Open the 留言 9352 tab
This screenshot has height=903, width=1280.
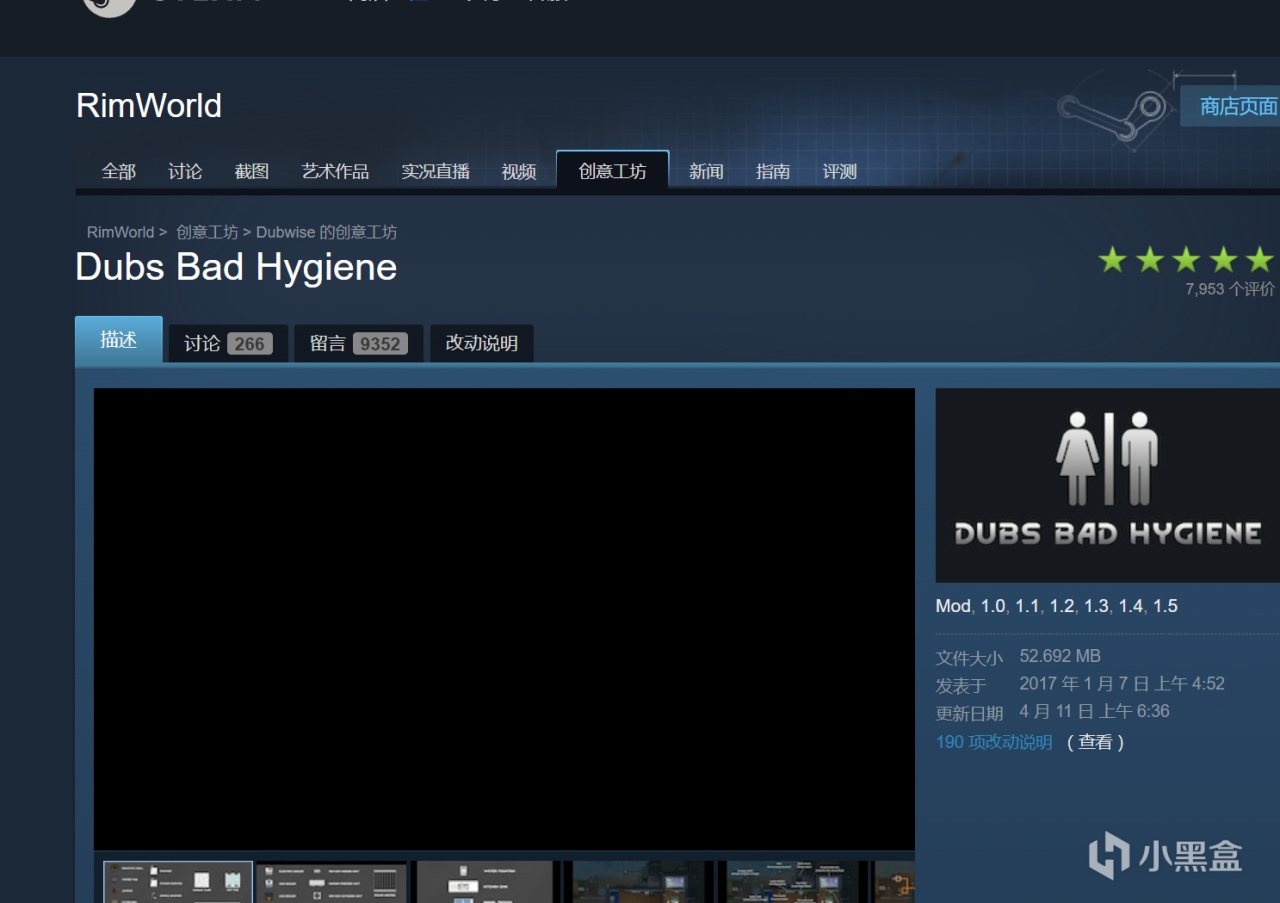click(358, 343)
